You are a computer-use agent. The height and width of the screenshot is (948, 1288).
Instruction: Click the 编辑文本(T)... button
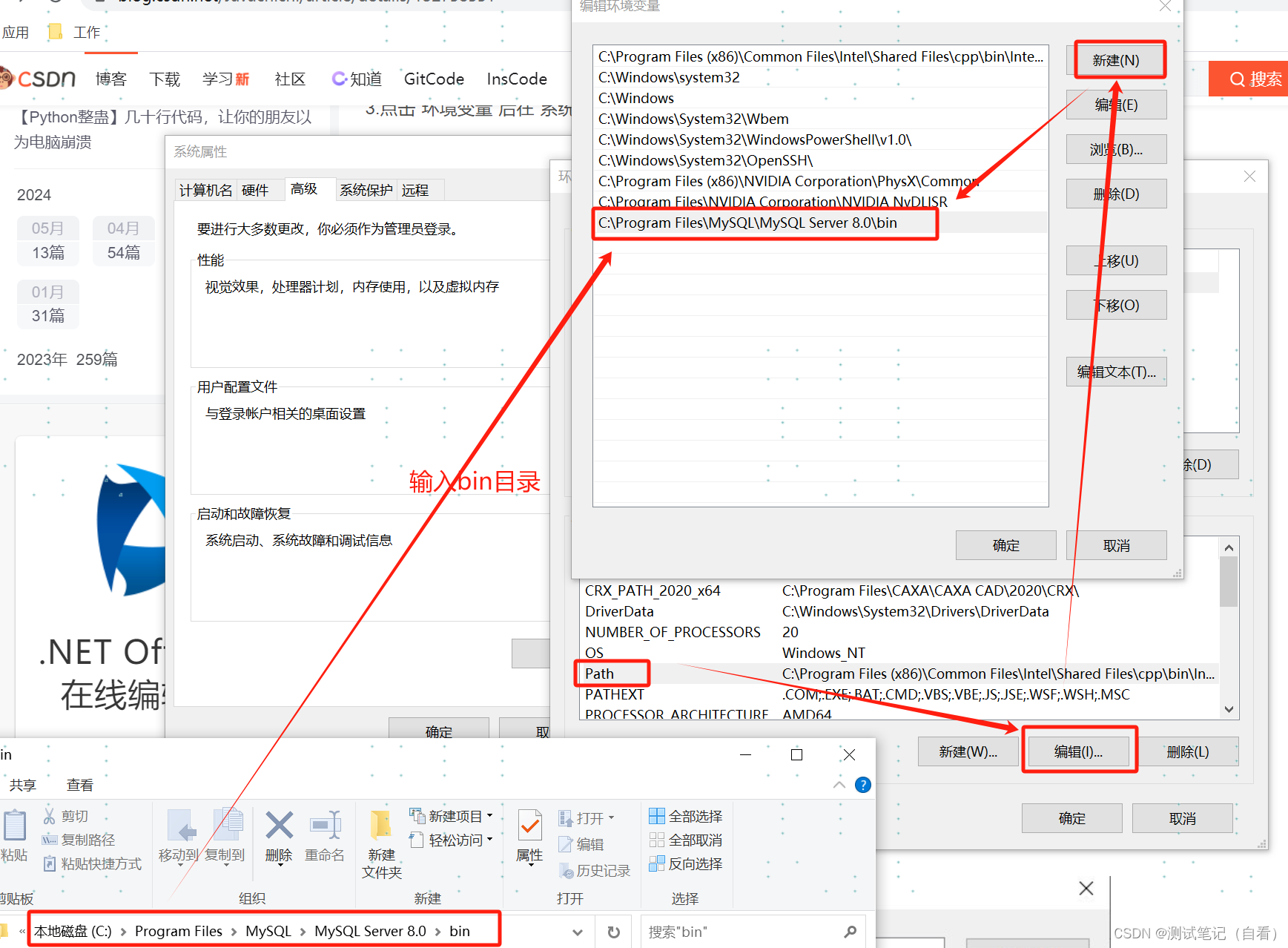click(1116, 372)
